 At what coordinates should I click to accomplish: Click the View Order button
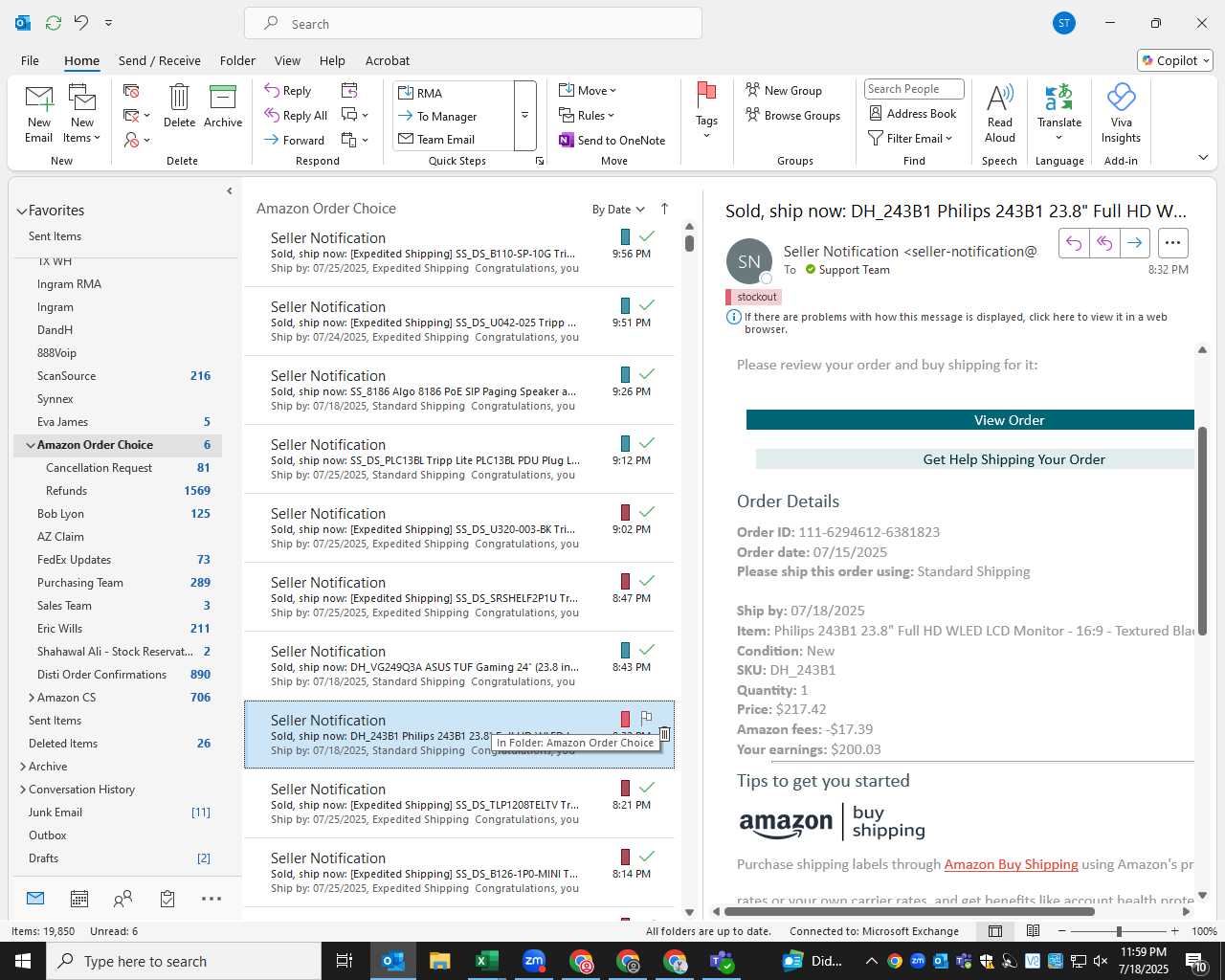pyautogui.click(x=970, y=420)
